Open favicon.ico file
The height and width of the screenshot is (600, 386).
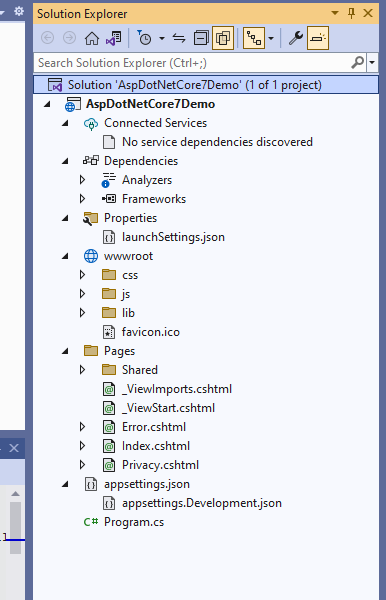coord(151,332)
